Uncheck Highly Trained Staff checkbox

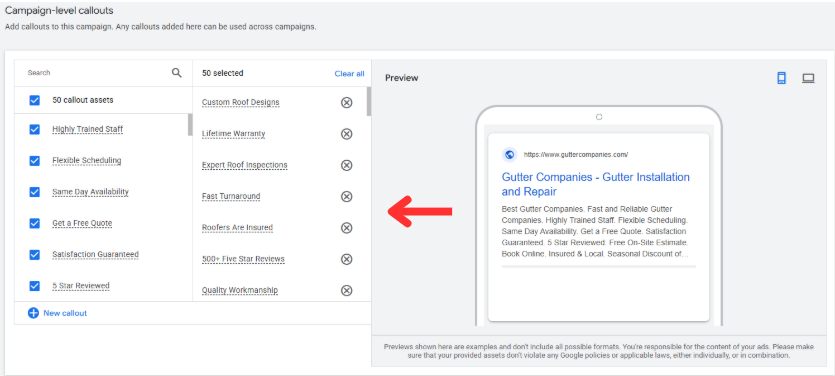[35, 129]
